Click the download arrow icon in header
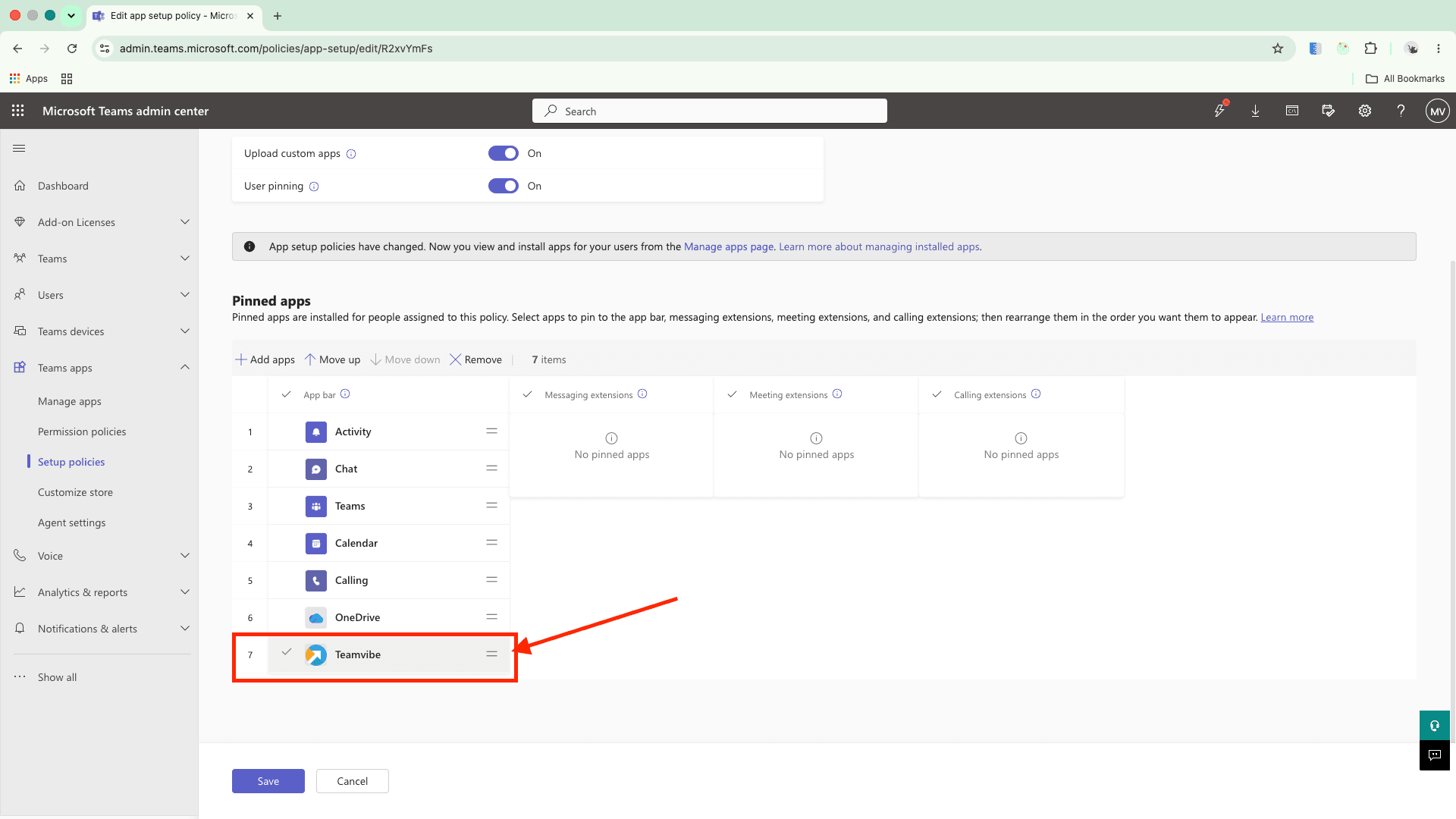1456x819 pixels. tap(1256, 111)
